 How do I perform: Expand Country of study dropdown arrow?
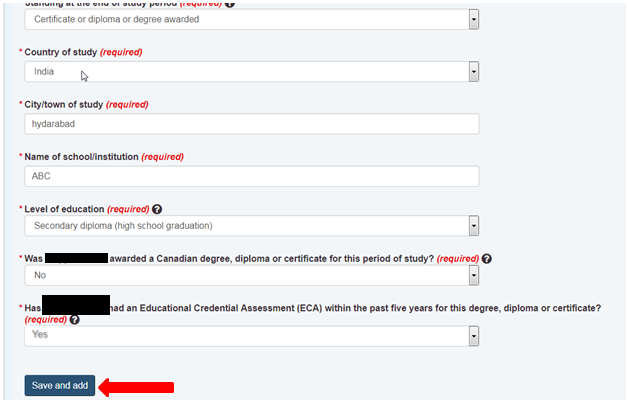[x=473, y=72]
